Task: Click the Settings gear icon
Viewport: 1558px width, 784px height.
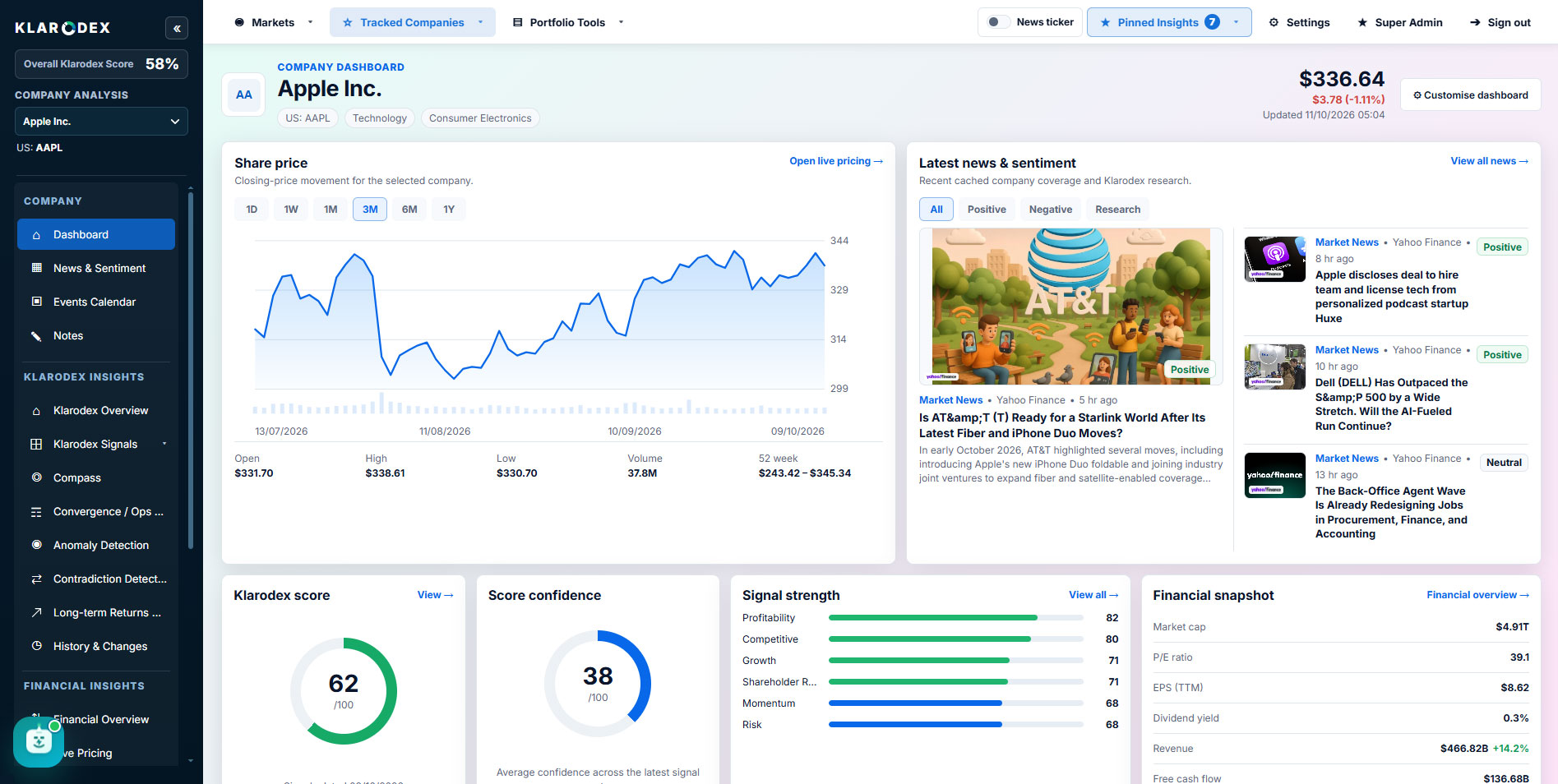Action: pyautogui.click(x=1274, y=22)
